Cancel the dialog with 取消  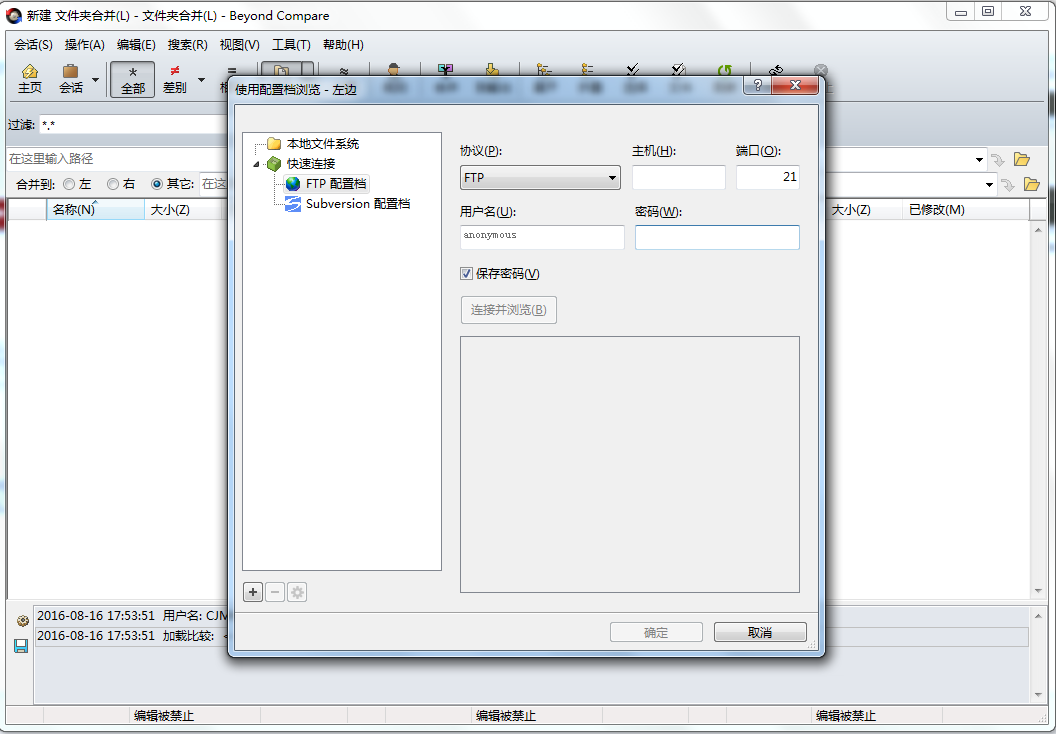coord(760,632)
